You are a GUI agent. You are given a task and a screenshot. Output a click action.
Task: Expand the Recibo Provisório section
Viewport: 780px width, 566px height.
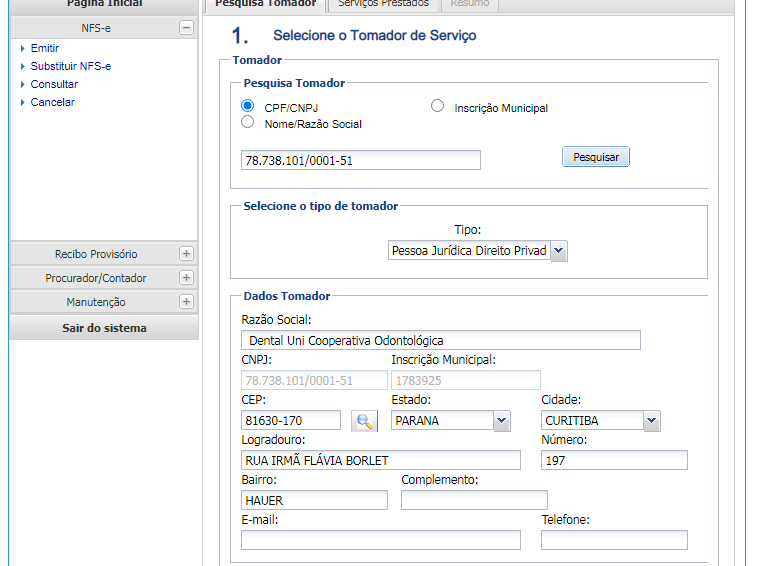pos(186,254)
